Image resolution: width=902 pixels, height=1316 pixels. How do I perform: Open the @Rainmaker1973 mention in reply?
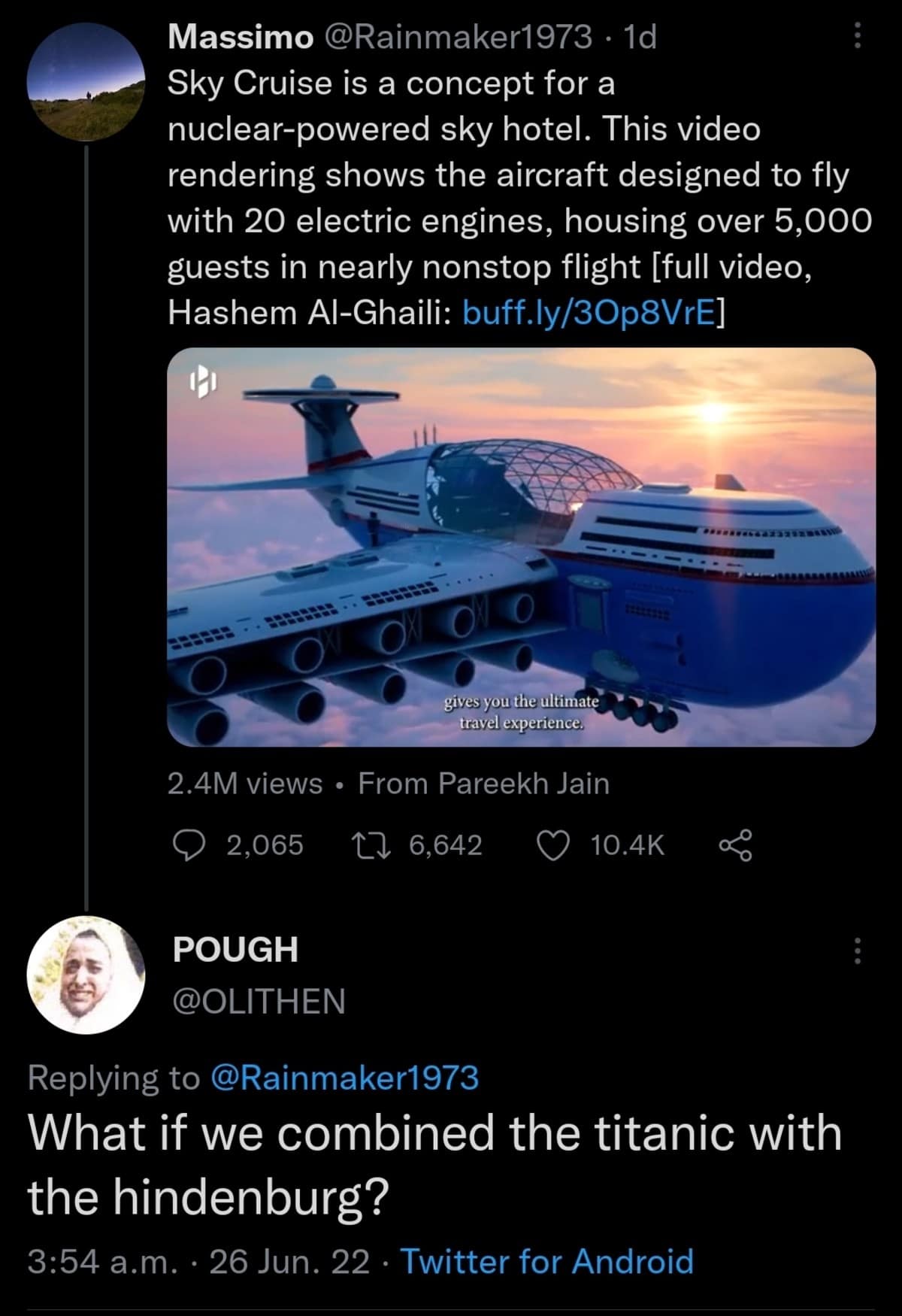pyautogui.click(x=346, y=1078)
